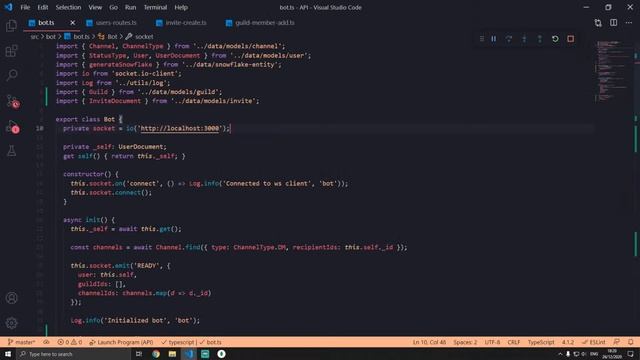640x360 pixels.
Task: Click the TypeScript version 4.1.2
Action: (x=568, y=342)
